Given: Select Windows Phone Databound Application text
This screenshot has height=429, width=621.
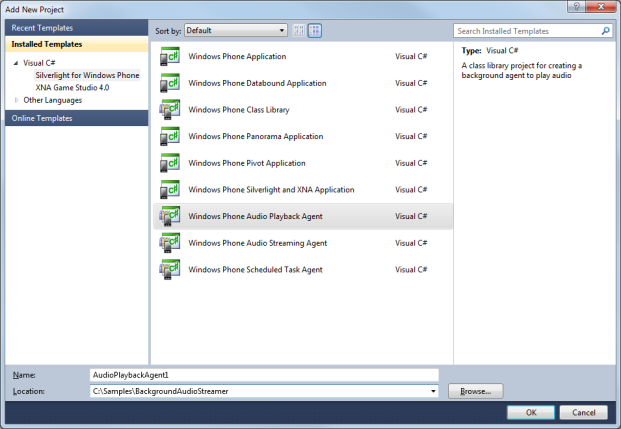Looking at the screenshot, I should (x=257, y=83).
